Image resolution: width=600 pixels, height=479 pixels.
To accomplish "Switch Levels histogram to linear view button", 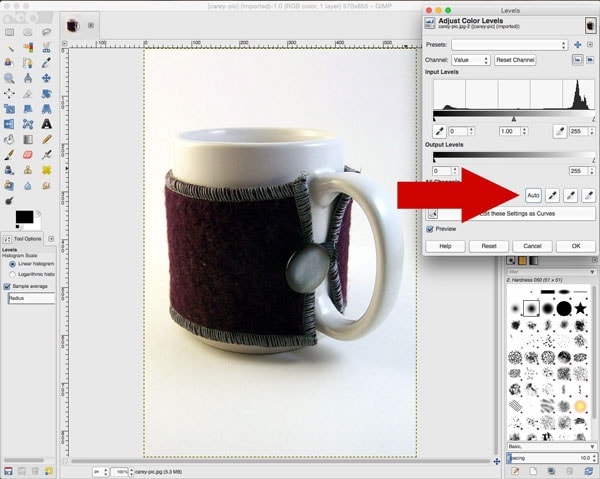I will tap(577, 60).
